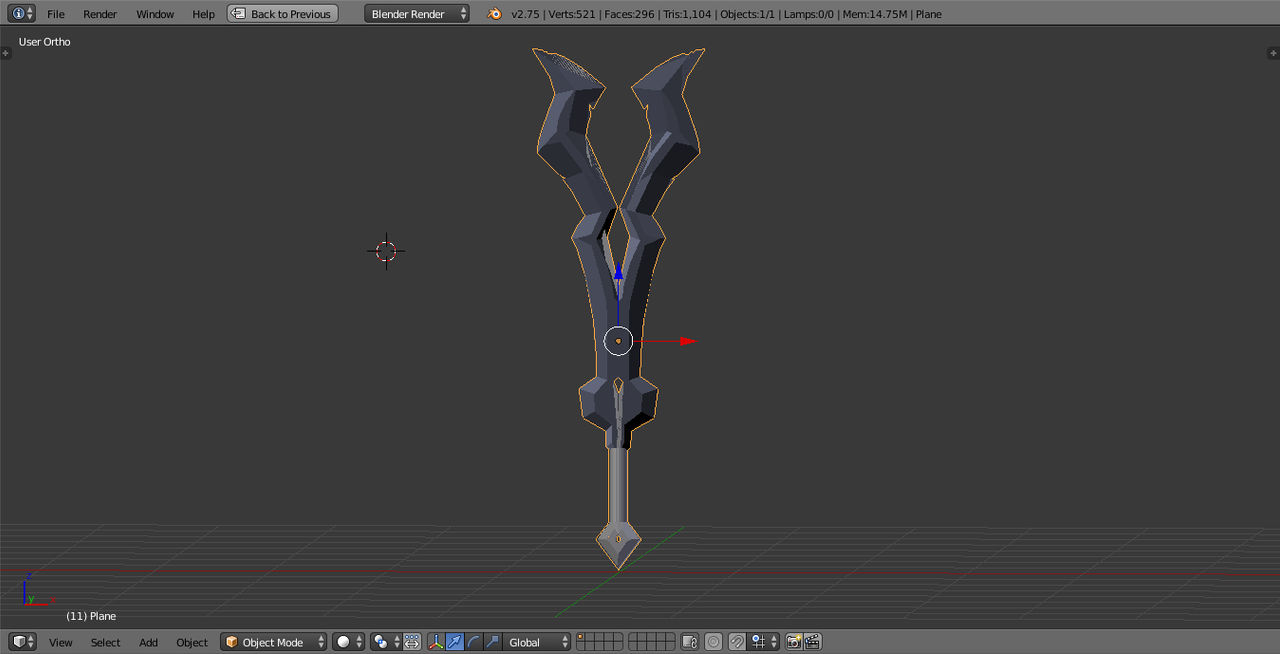Toggle manipulate center points icon
1280x654 pixels.
[412, 642]
